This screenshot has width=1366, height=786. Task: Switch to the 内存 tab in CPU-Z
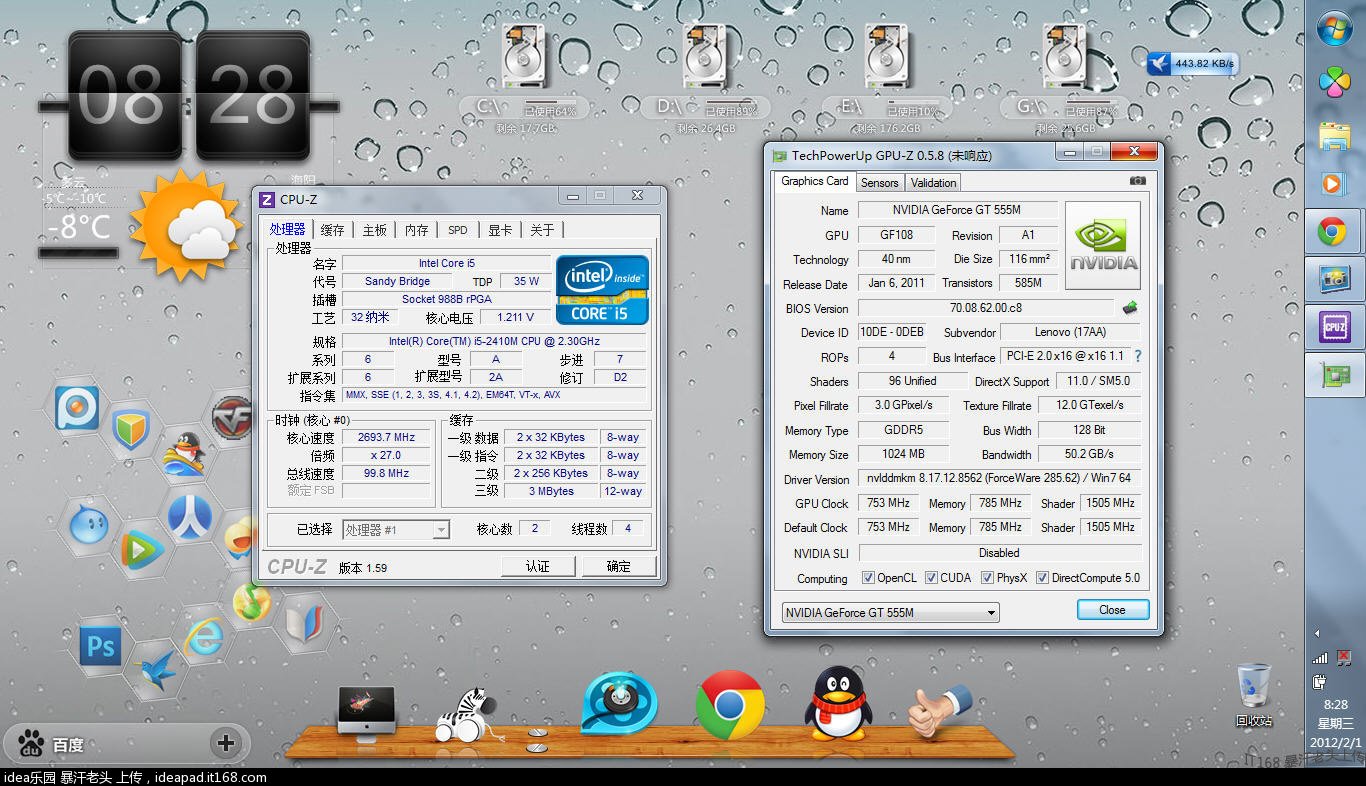[416, 230]
